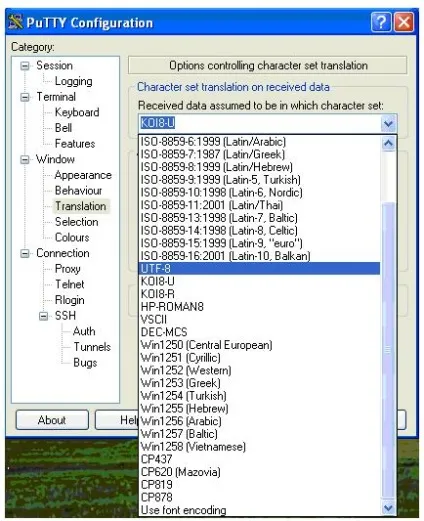The width and height of the screenshot is (424, 521).
Task: Go to the Tunnels SSH category
Action: click(92, 347)
